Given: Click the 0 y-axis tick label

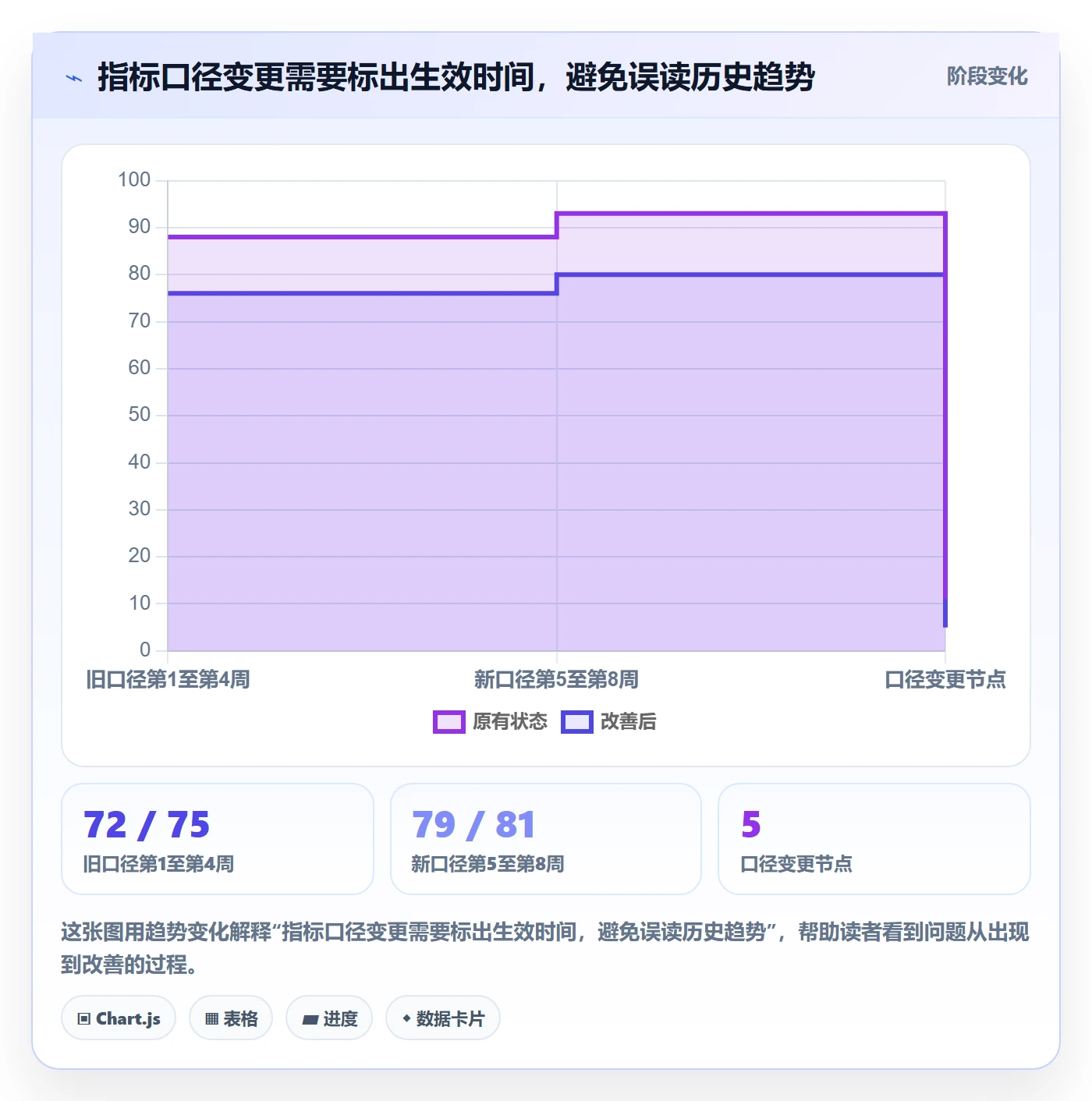Looking at the screenshot, I should click(x=145, y=650).
